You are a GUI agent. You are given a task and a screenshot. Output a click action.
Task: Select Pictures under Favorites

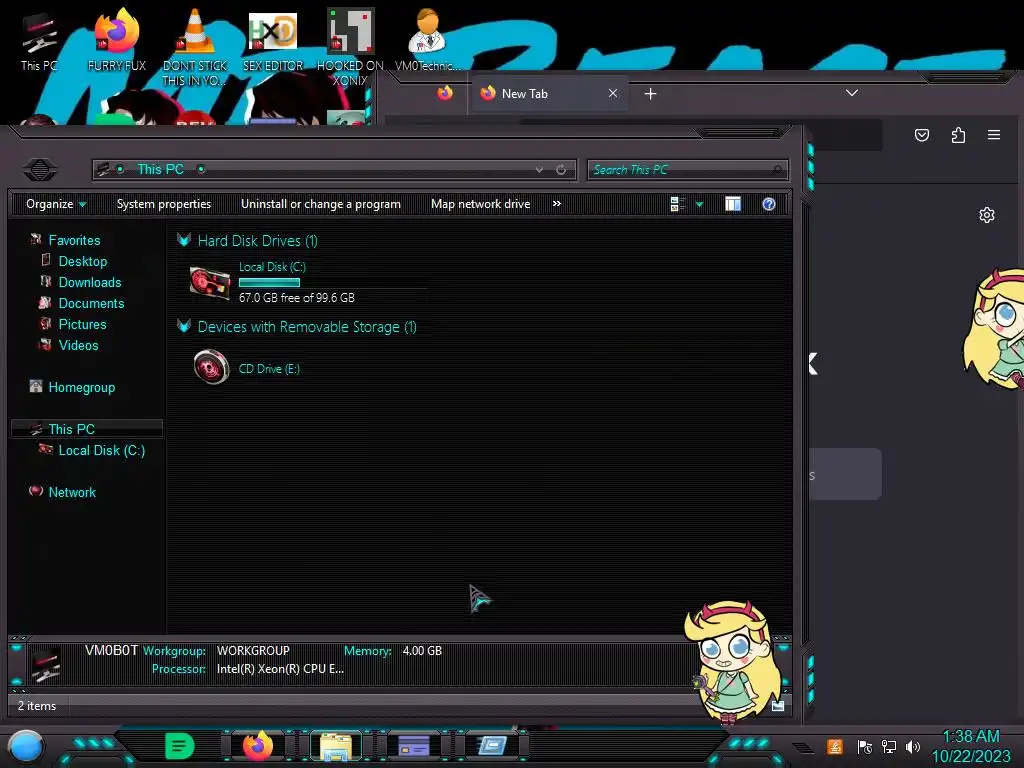click(82, 324)
